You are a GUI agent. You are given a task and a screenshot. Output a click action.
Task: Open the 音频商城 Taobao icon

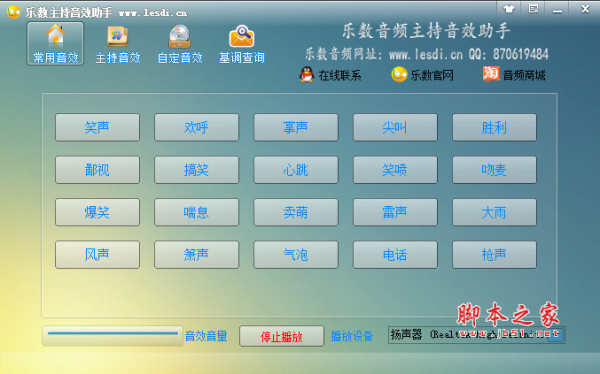491,74
